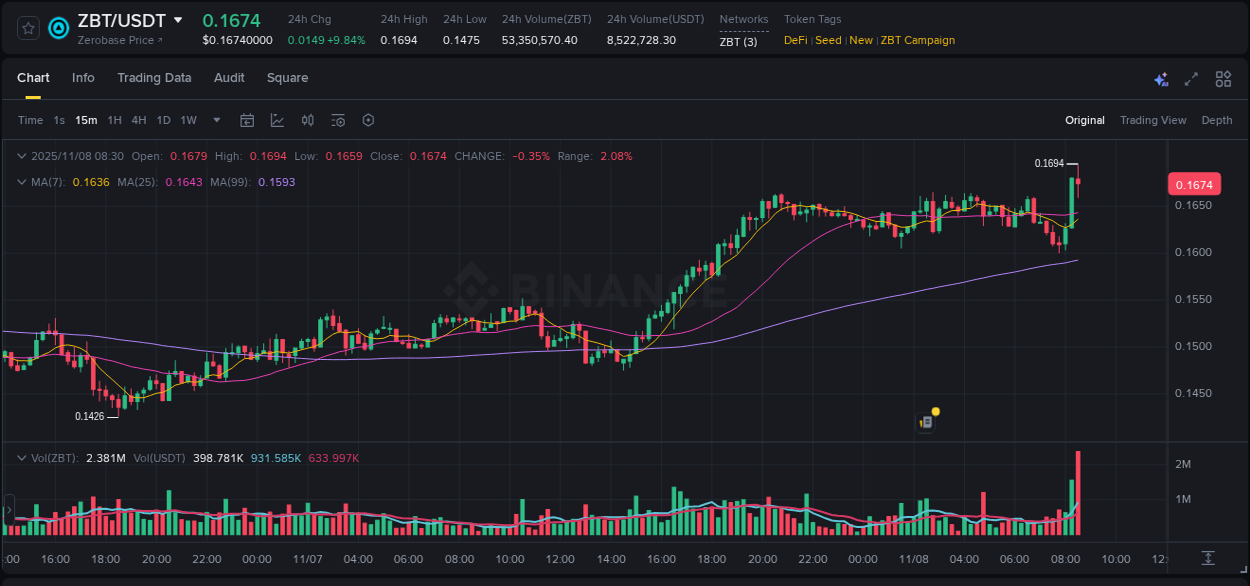The height and width of the screenshot is (586, 1250).
Task: Open the Audit tab
Action: pos(229,78)
